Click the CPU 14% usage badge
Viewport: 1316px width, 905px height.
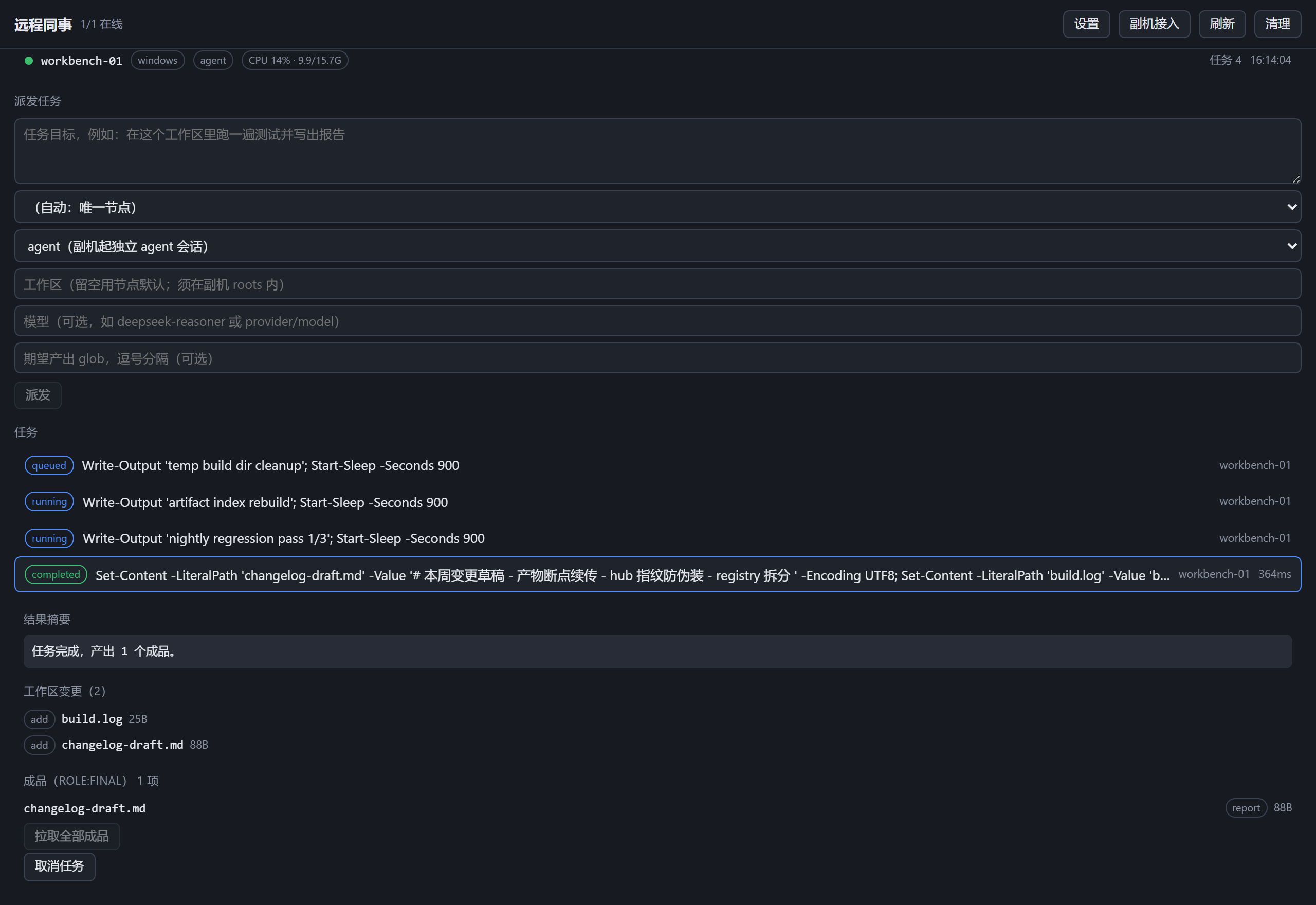295,60
